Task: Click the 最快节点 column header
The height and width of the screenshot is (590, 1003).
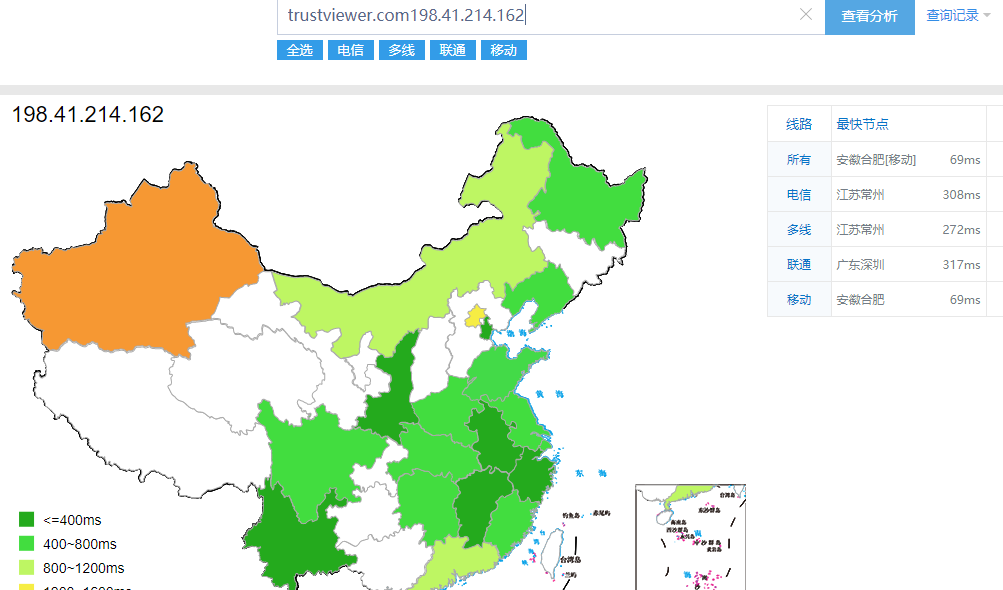Action: pos(862,124)
